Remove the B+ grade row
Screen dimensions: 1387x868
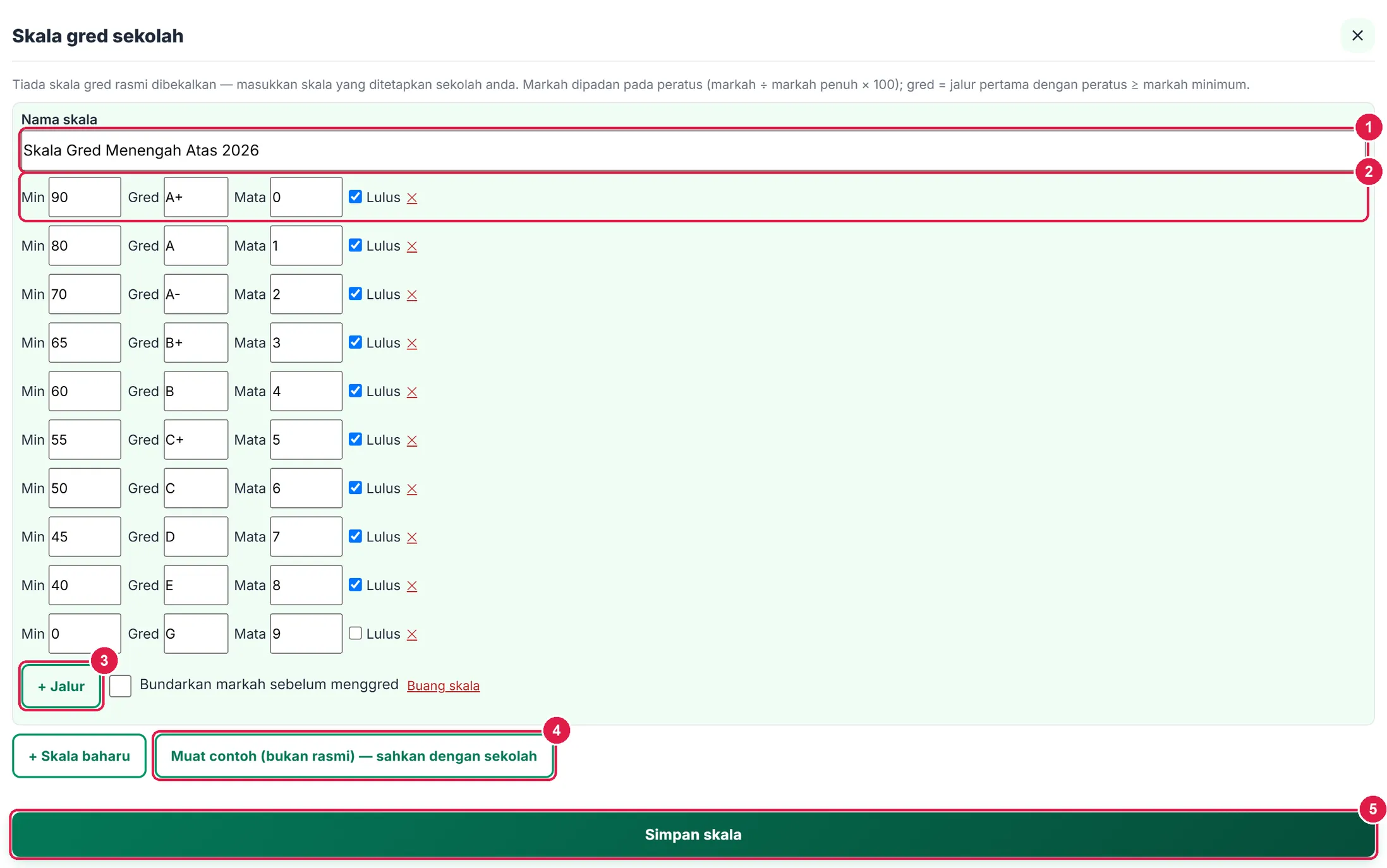pos(412,344)
